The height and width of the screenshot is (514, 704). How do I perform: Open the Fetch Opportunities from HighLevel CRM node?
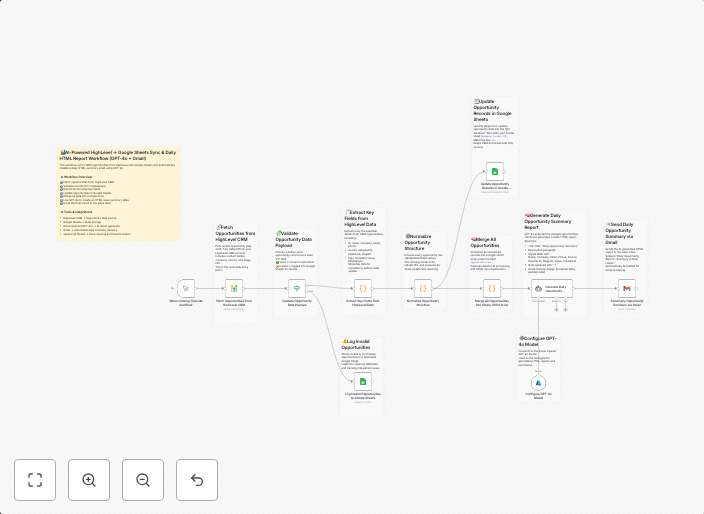coord(233,288)
